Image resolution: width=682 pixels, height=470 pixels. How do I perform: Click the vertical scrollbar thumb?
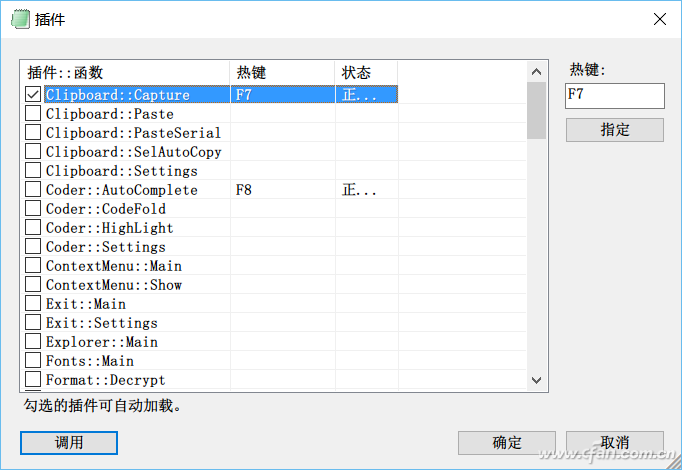point(536,110)
